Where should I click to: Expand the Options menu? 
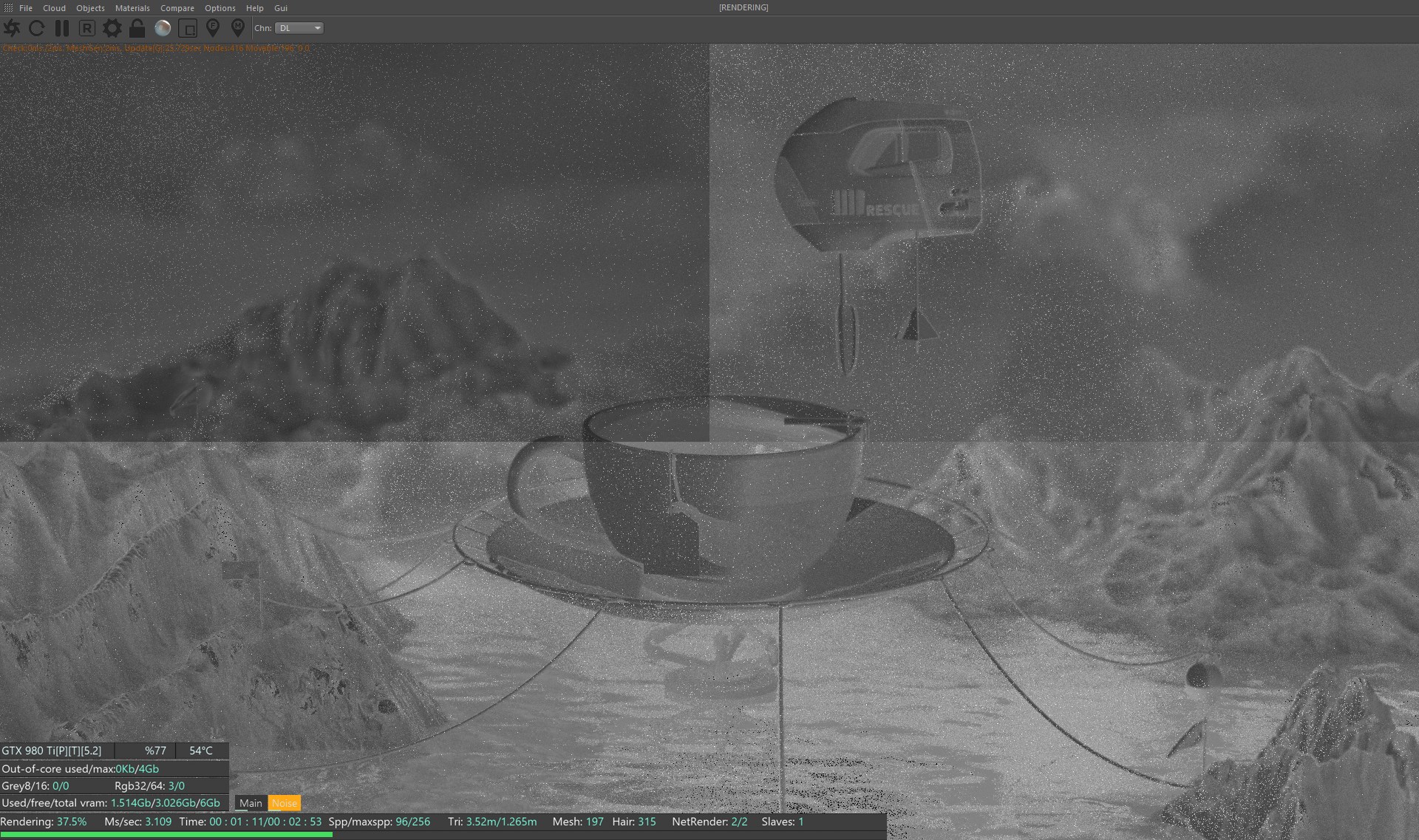(x=220, y=8)
